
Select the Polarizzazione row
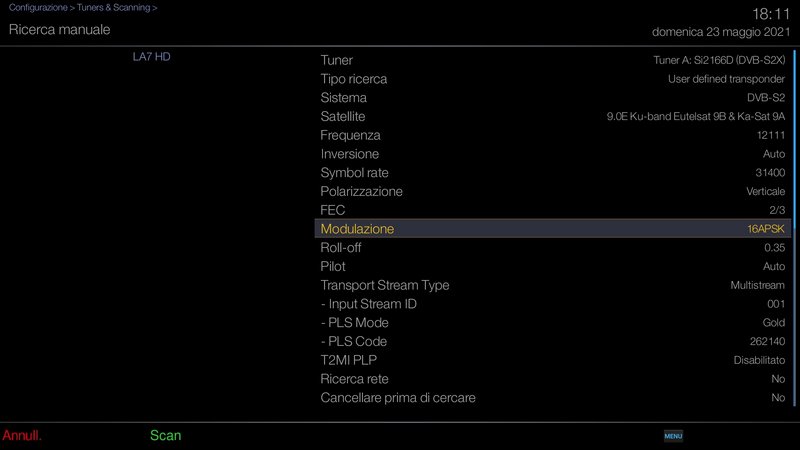tap(553, 191)
